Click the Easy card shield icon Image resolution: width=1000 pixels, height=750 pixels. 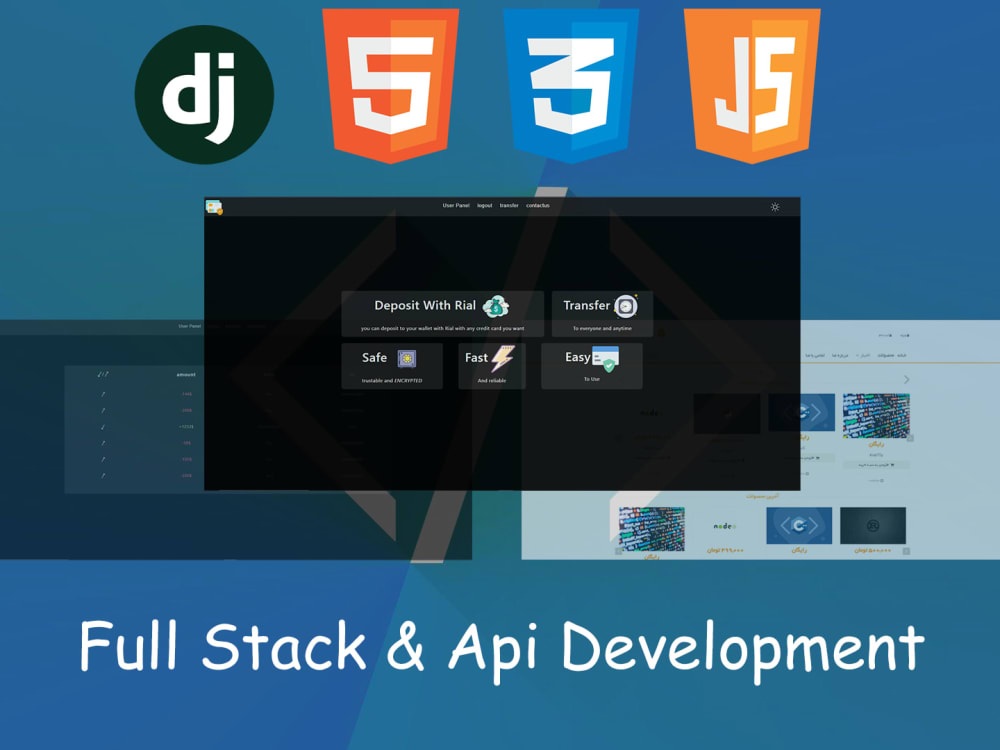[605, 359]
